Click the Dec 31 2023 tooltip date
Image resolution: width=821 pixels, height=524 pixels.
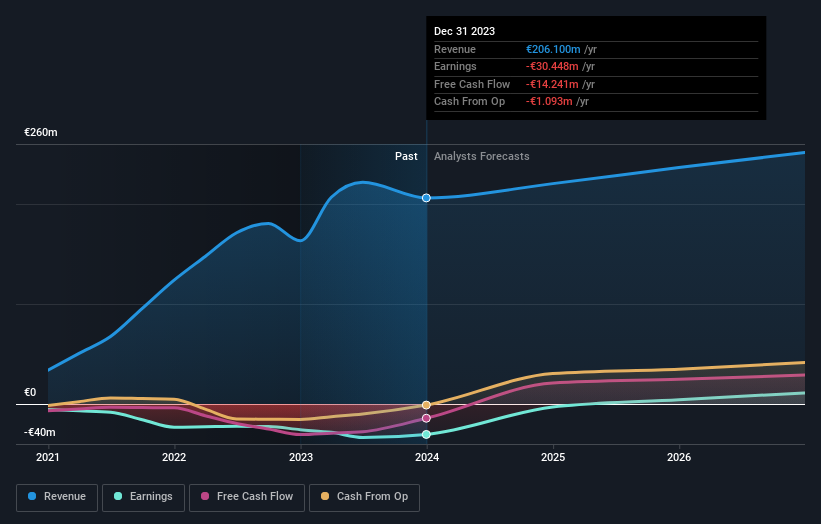coord(464,31)
